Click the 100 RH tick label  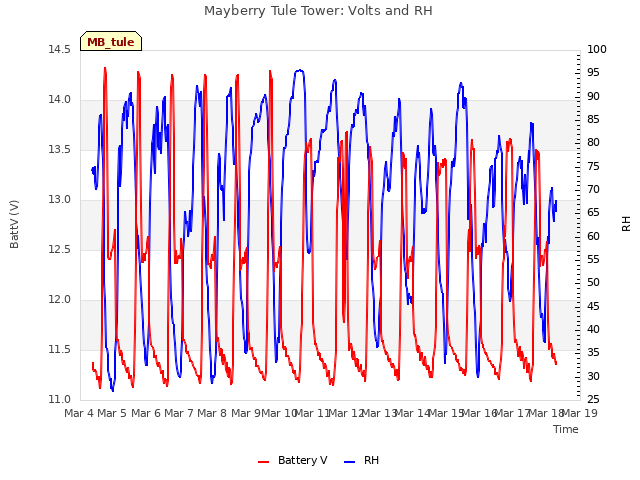(597, 49)
